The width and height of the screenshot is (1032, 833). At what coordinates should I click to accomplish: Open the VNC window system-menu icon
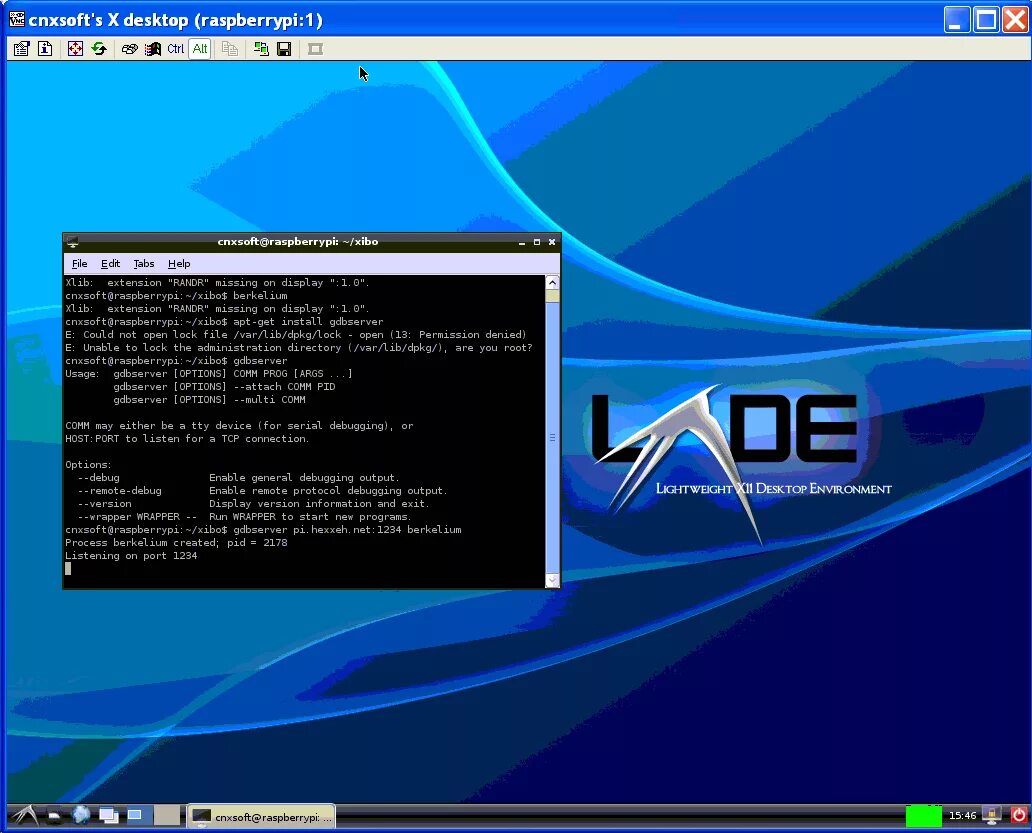[16, 19]
